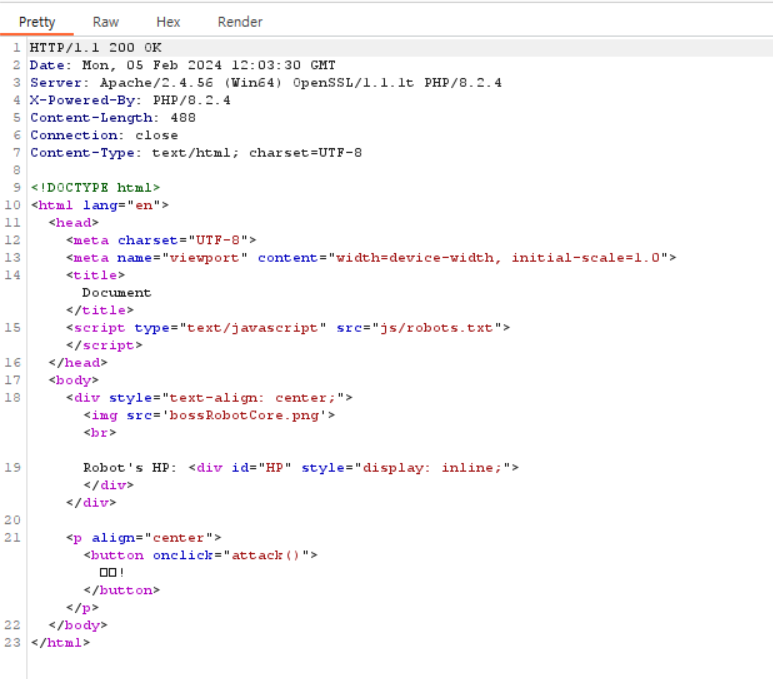Click the HTTP/1.1 200 OK status line

coord(96,48)
